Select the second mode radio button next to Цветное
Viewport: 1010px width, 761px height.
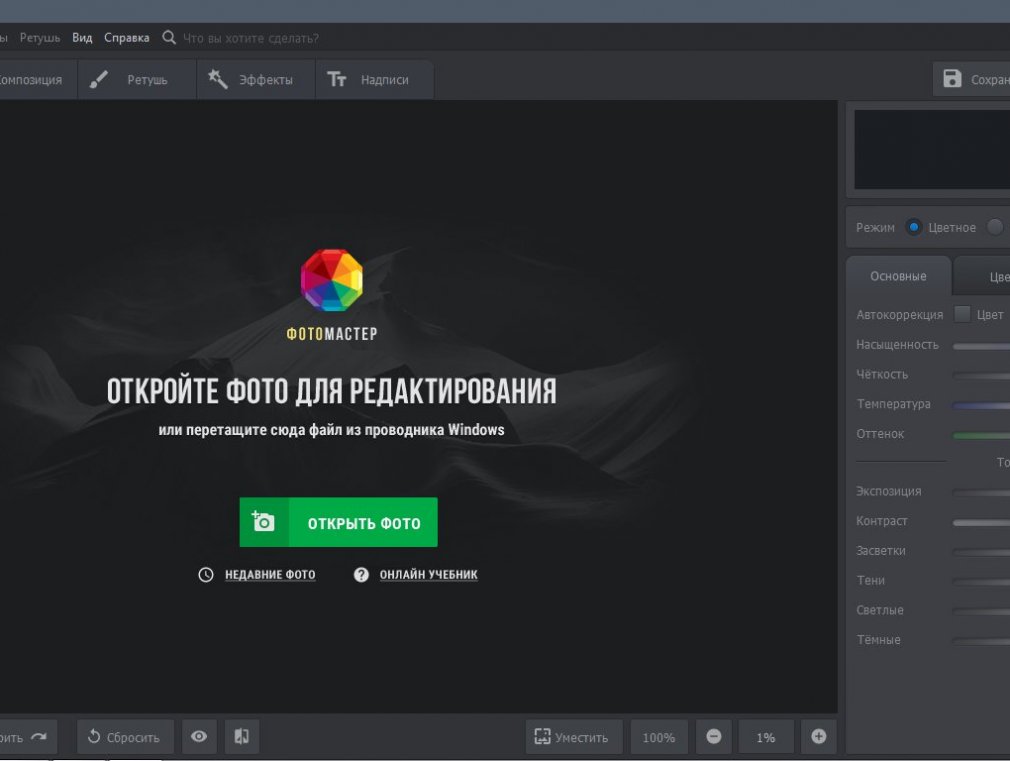point(996,227)
